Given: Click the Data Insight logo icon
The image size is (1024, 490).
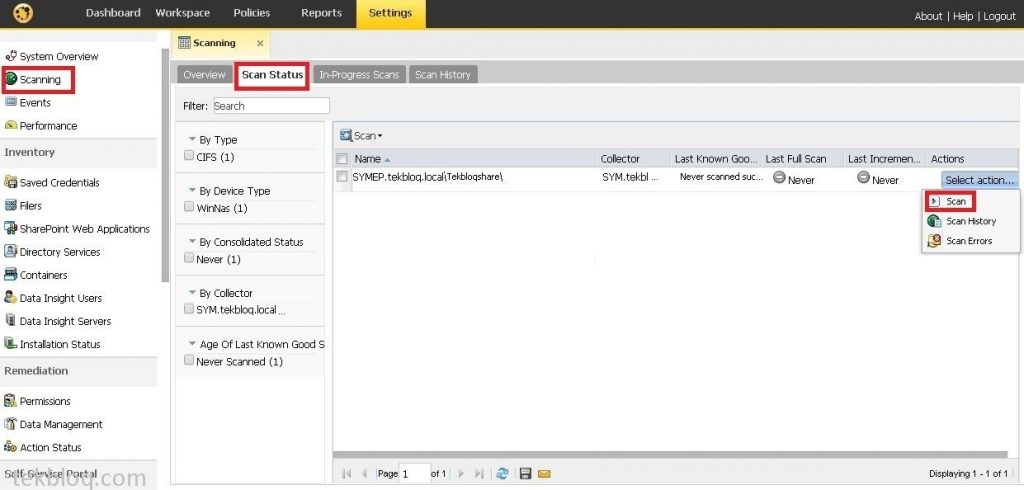Looking at the screenshot, I should (x=24, y=13).
